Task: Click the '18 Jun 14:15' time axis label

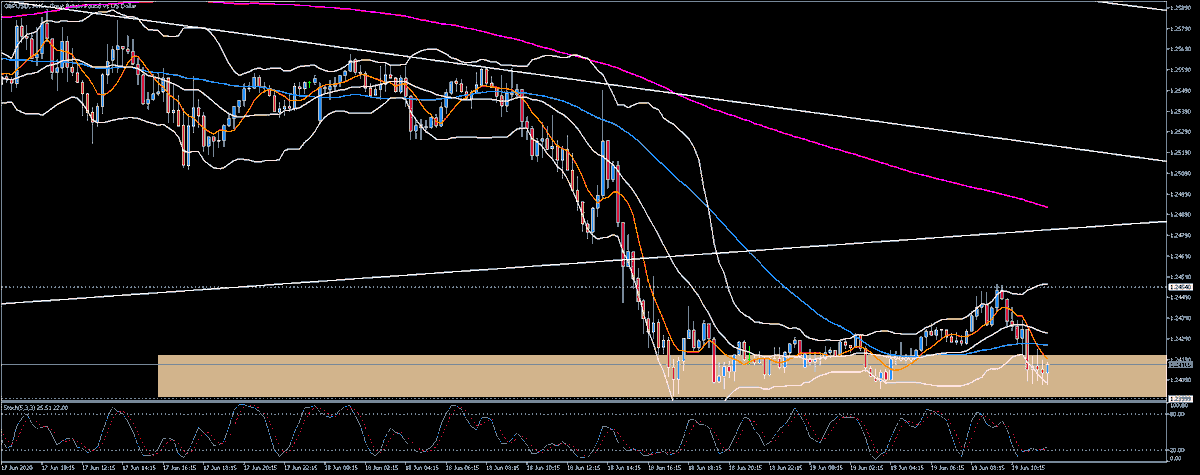Action: (624, 468)
